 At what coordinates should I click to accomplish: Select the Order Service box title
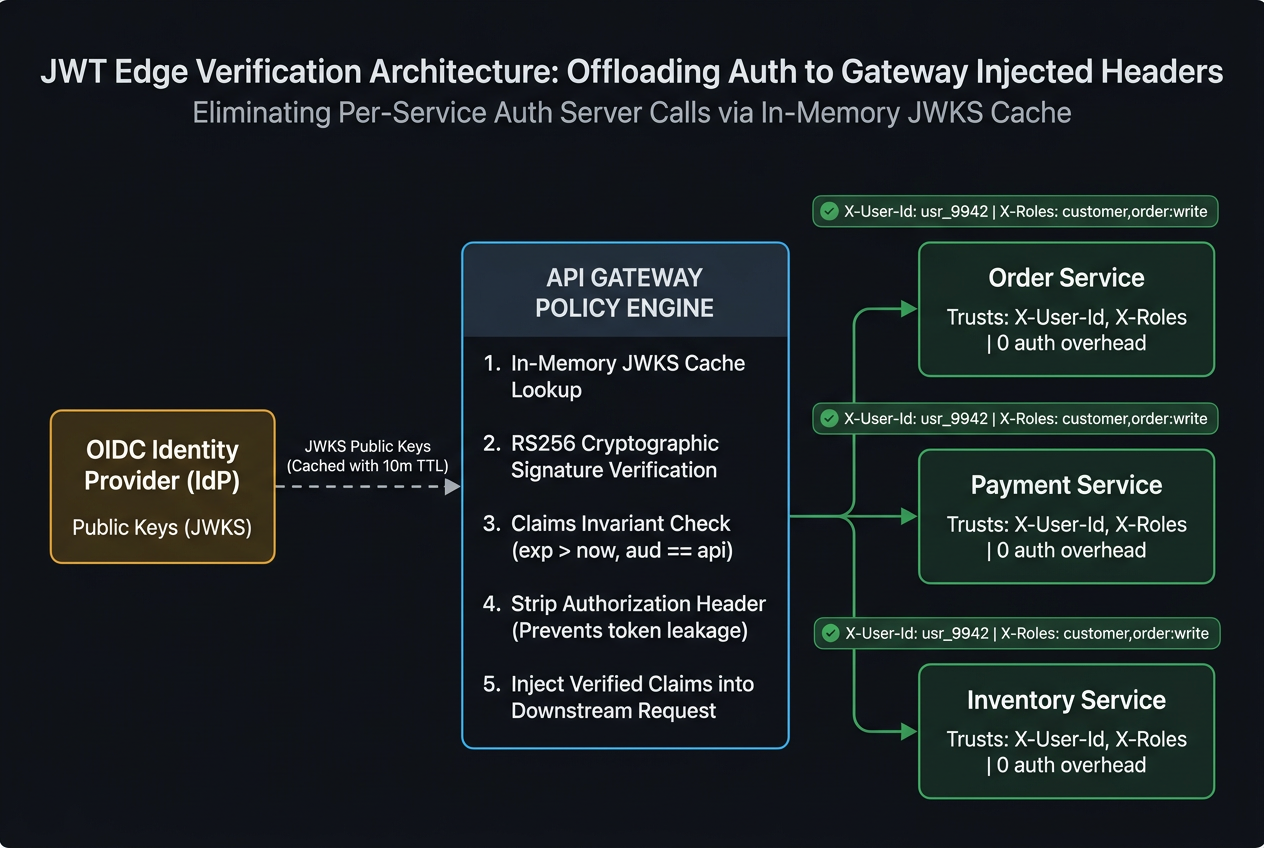[1066, 278]
